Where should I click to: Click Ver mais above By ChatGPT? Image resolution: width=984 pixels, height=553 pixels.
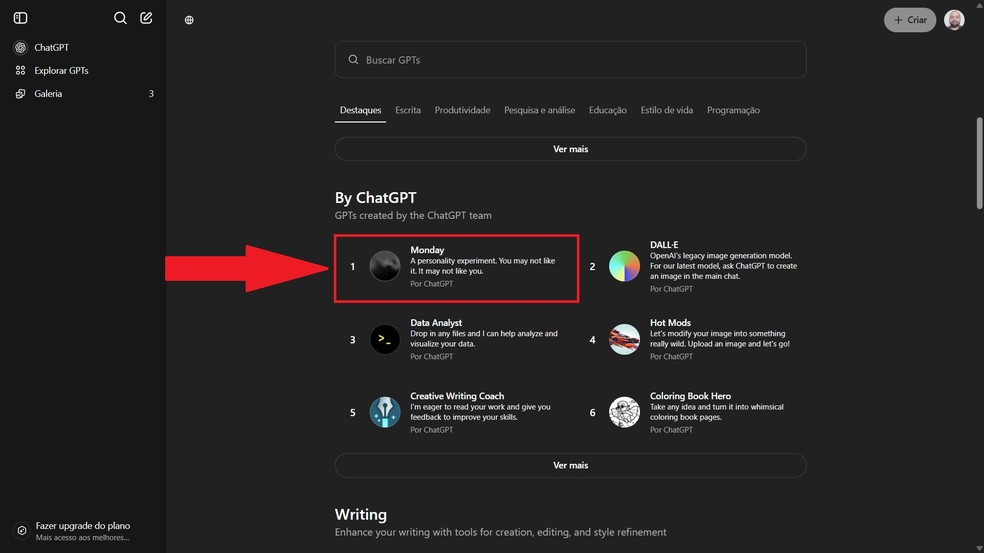570,149
